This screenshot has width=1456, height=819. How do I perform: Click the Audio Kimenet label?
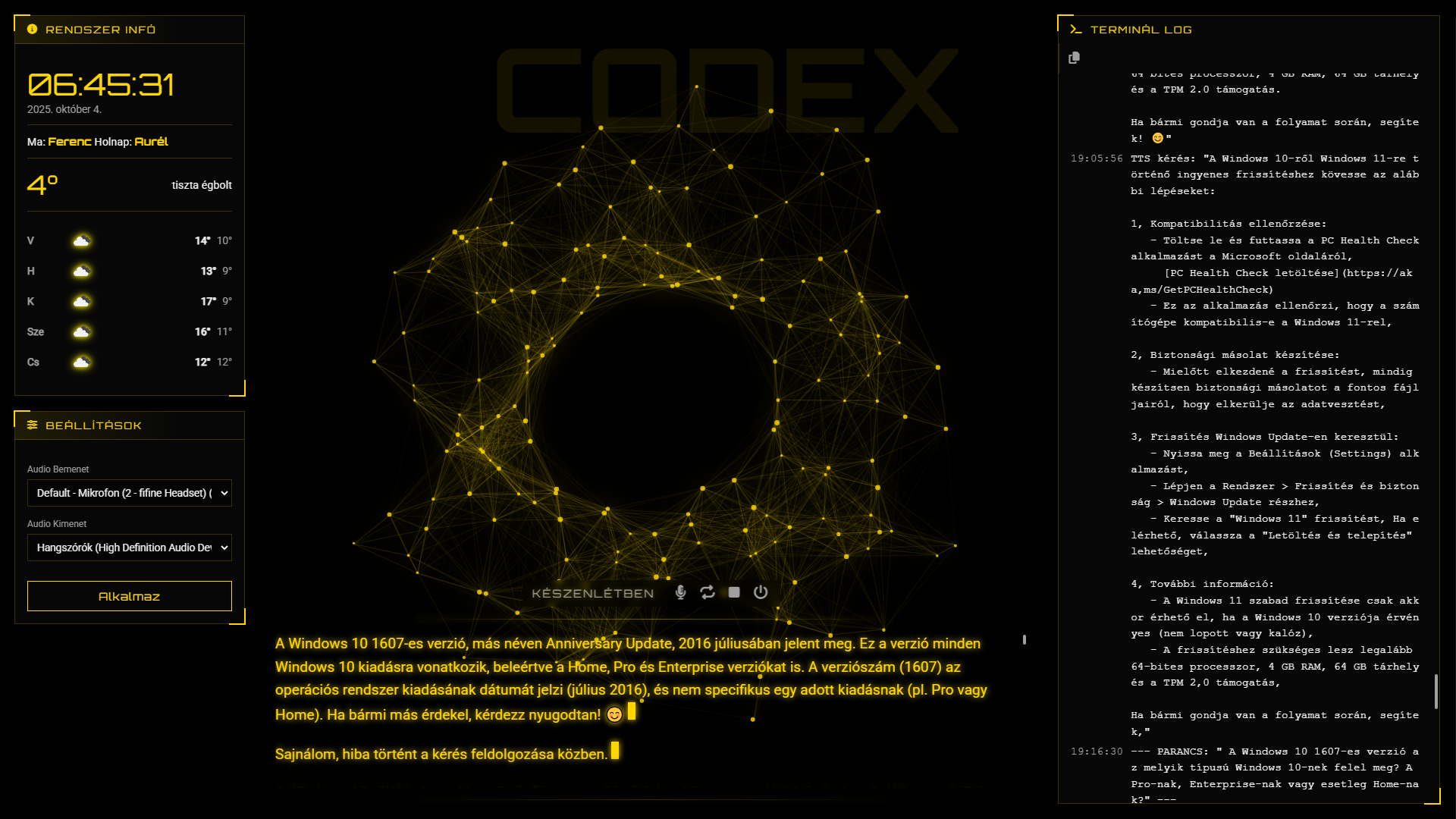point(57,524)
